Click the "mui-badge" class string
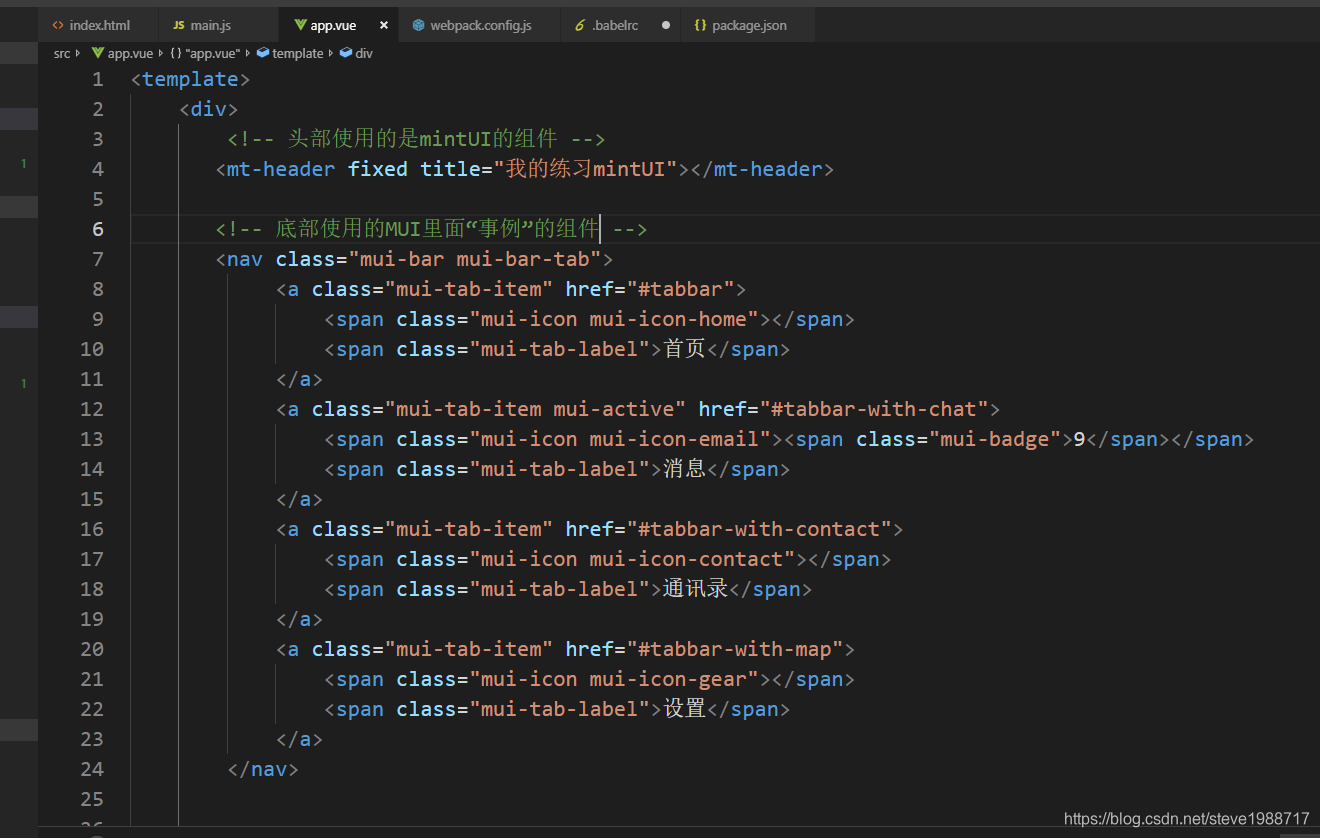1320x838 pixels. tap(996, 439)
